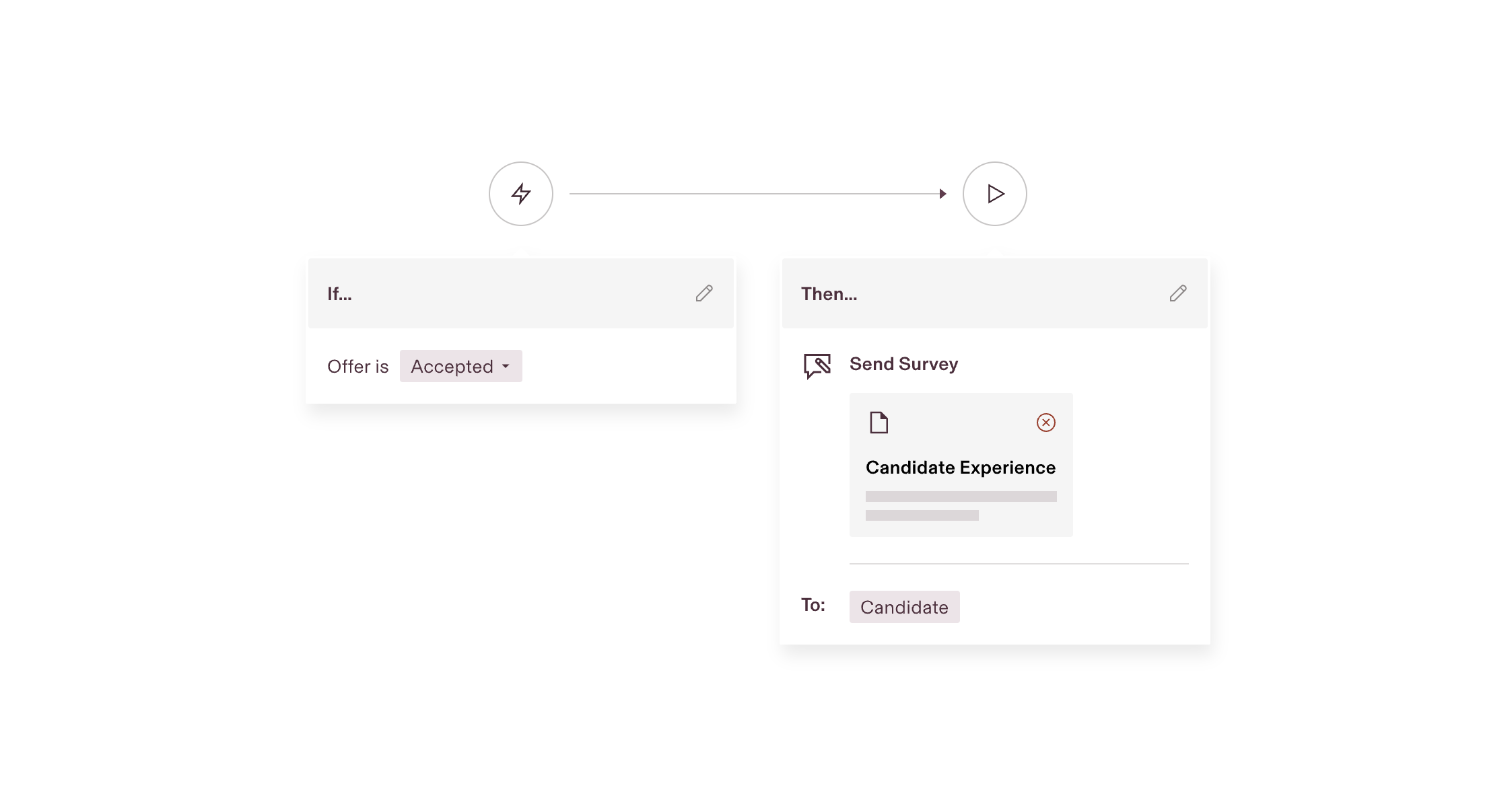Click the gray placeholder bar on survey card
The height and width of the screenshot is (802, 1512).
961,496
